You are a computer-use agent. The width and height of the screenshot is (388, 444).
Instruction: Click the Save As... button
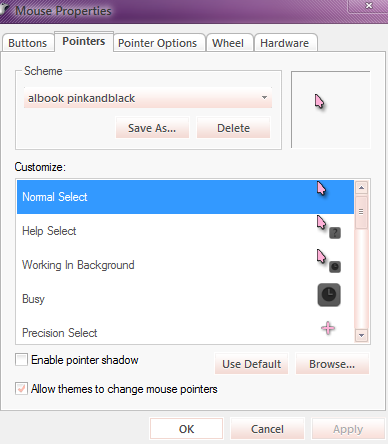(x=152, y=128)
